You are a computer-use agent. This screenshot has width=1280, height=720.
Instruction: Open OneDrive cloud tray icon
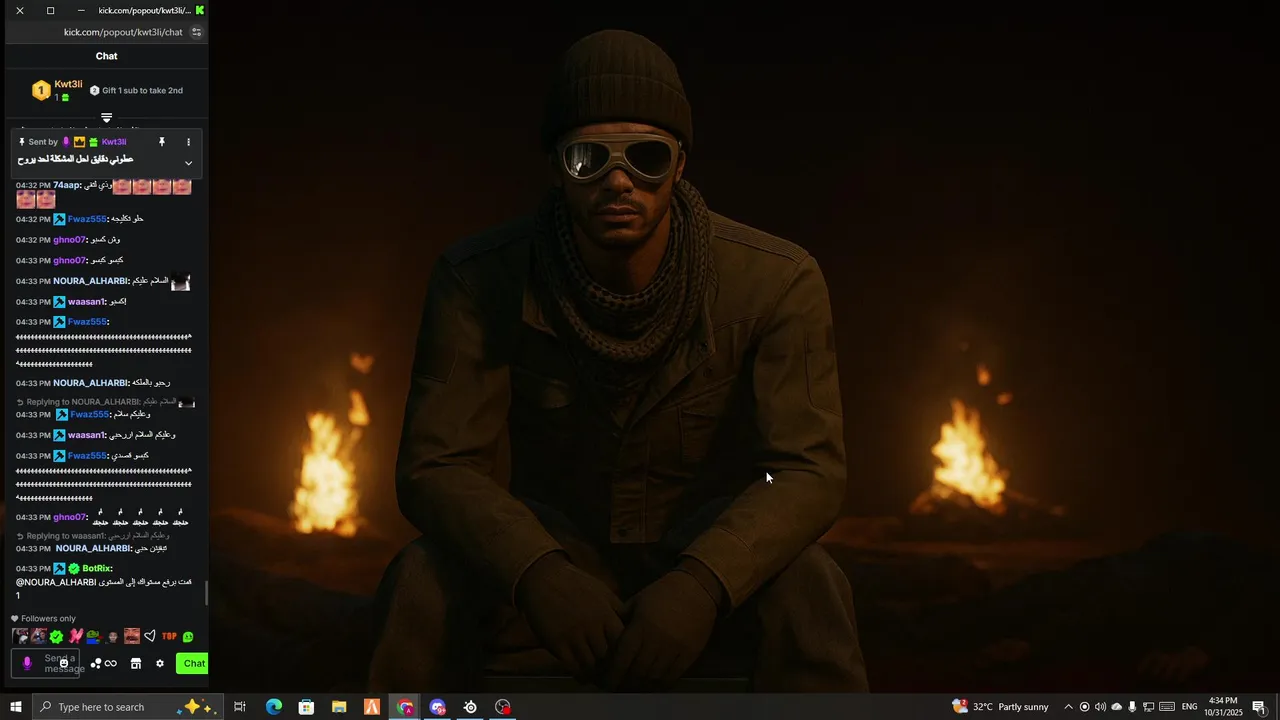[1117, 707]
